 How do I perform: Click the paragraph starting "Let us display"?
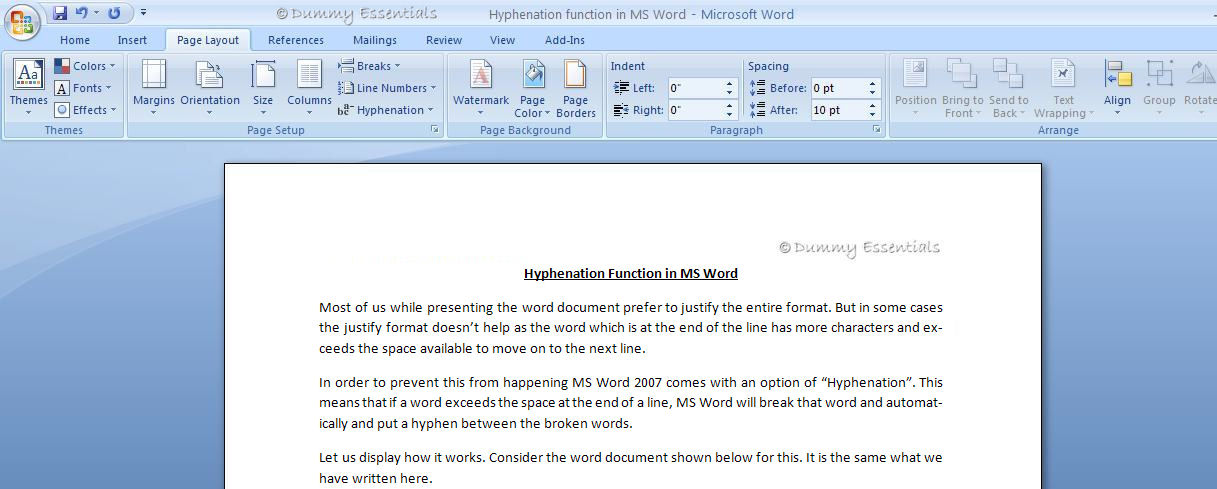630,468
